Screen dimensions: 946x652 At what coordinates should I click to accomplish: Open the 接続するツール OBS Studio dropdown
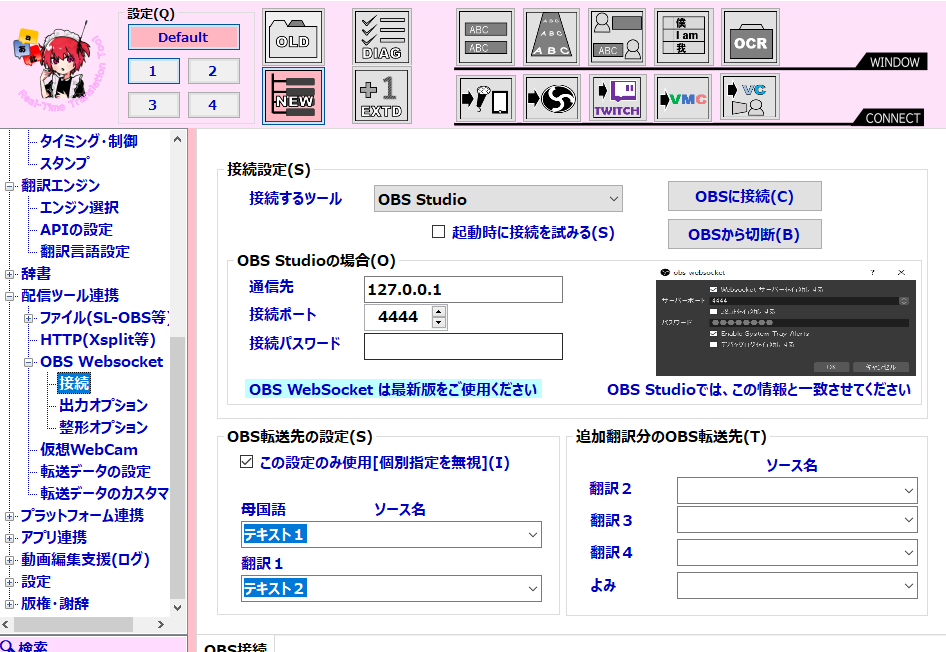coord(498,199)
